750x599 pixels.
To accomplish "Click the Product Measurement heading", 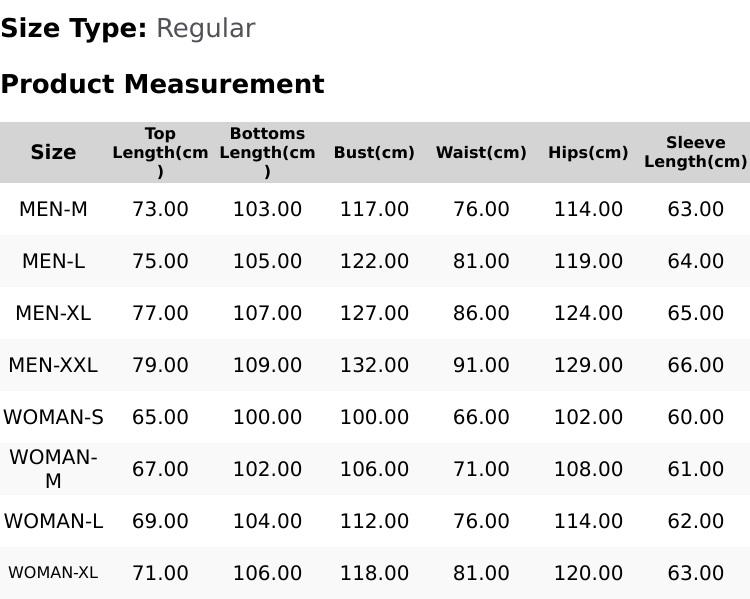I will point(163,84).
